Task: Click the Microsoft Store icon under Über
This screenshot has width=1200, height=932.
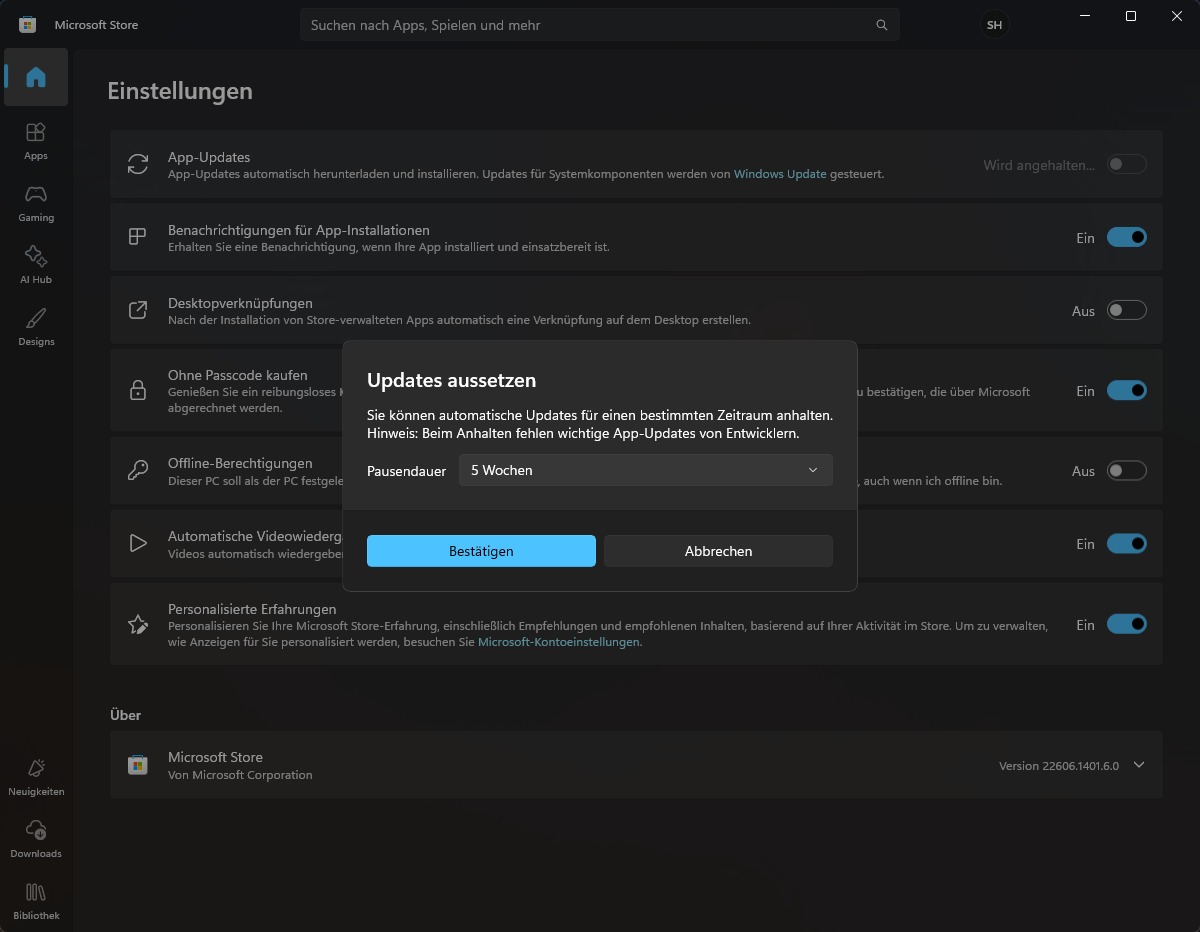Action: click(138, 765)
